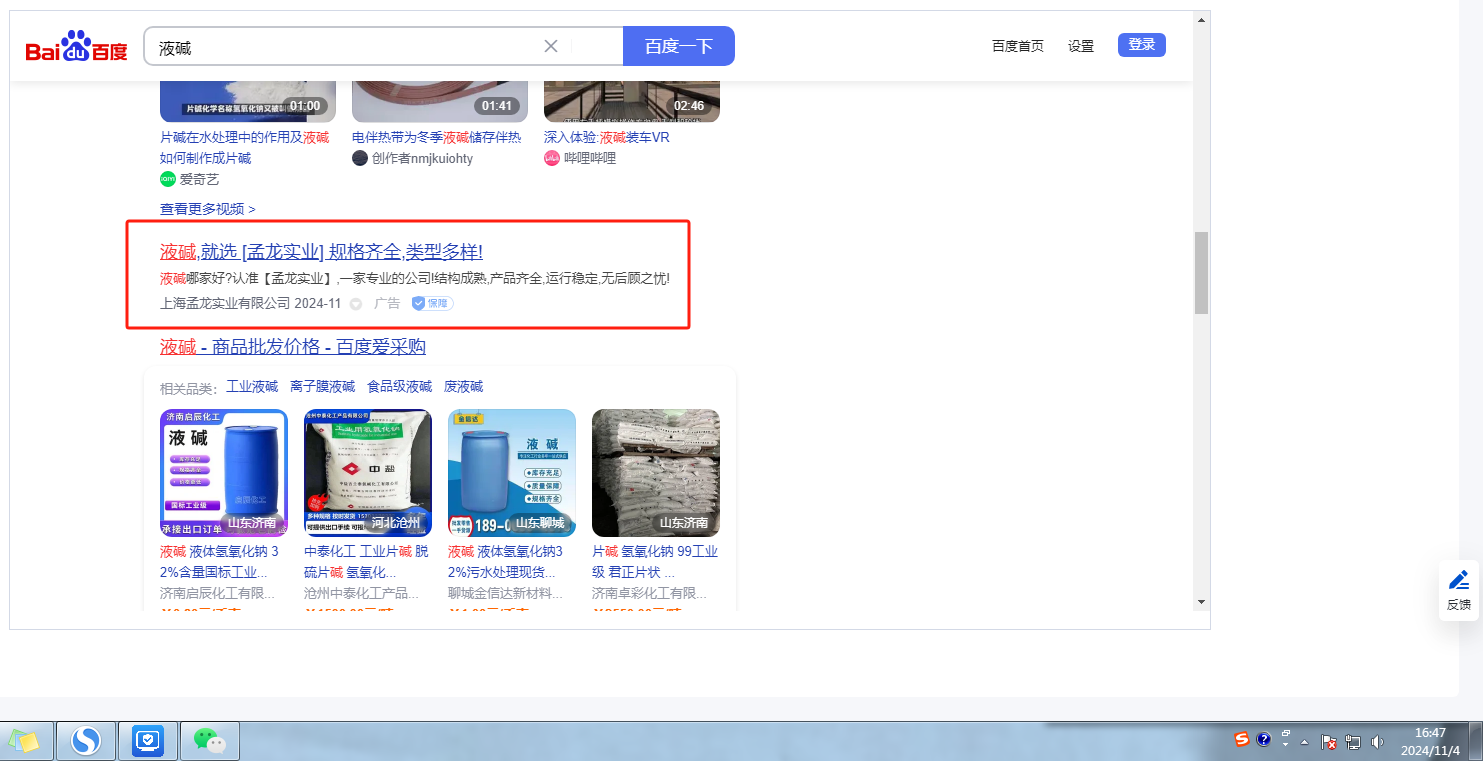Open video thumbnail with duration 01:00

tap(248, 101)
